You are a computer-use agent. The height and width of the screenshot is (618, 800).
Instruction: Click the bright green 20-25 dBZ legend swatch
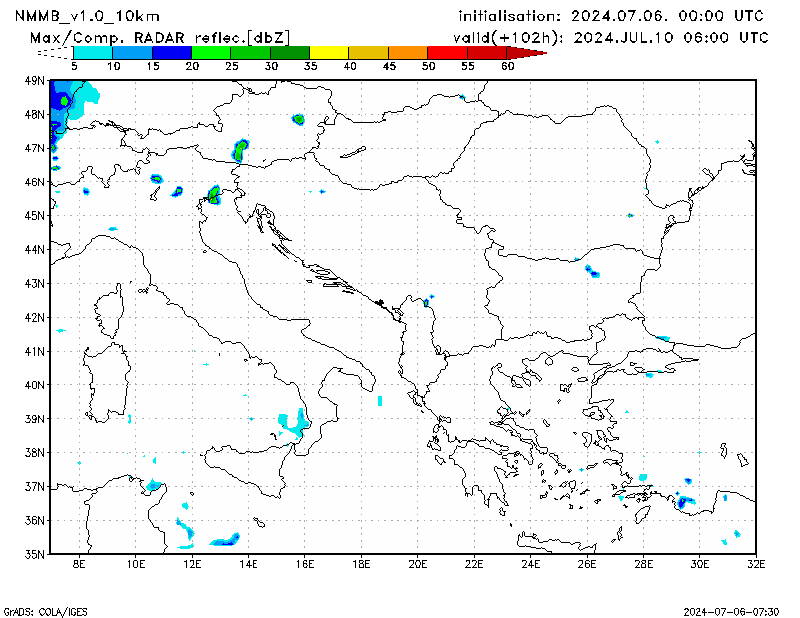coord(210,52)
